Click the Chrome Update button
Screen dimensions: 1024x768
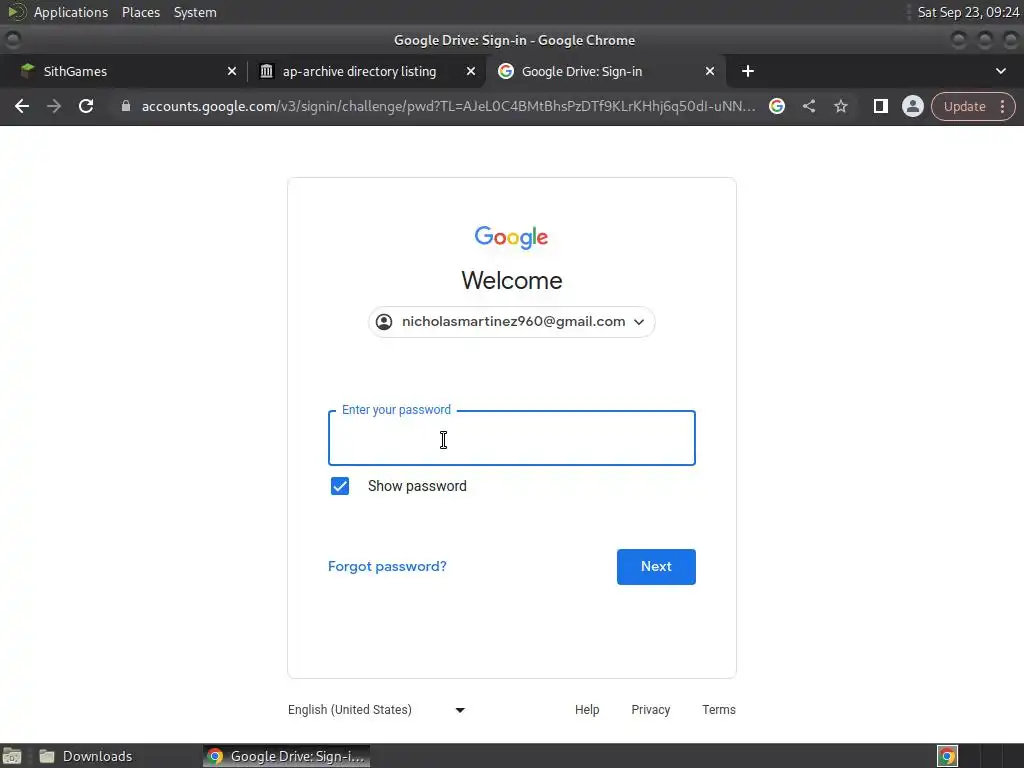click(972, 106)
